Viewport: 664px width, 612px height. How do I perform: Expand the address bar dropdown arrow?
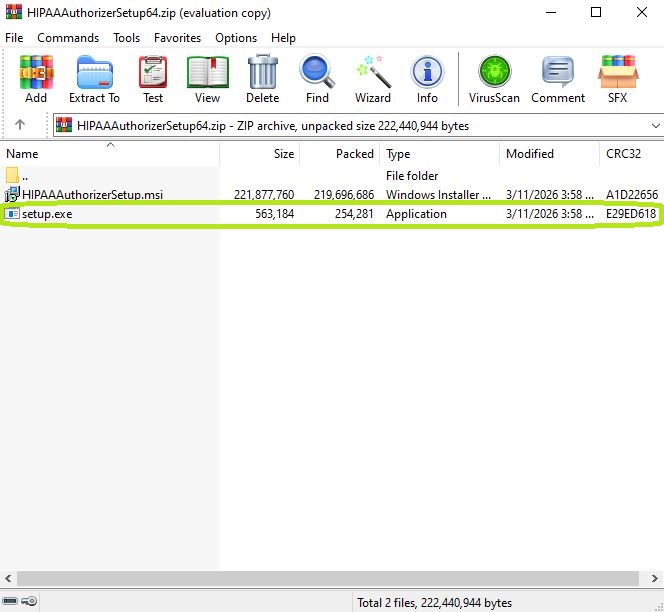(656, 126)
